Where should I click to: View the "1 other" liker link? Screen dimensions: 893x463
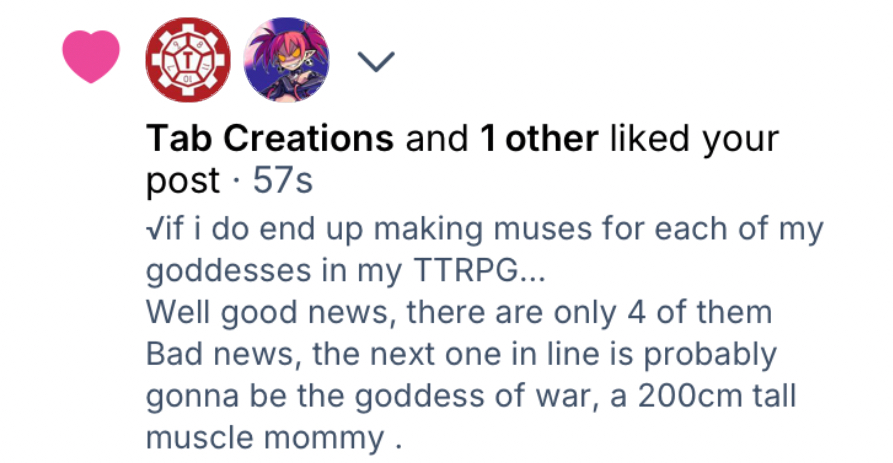(x=536, y=139)
